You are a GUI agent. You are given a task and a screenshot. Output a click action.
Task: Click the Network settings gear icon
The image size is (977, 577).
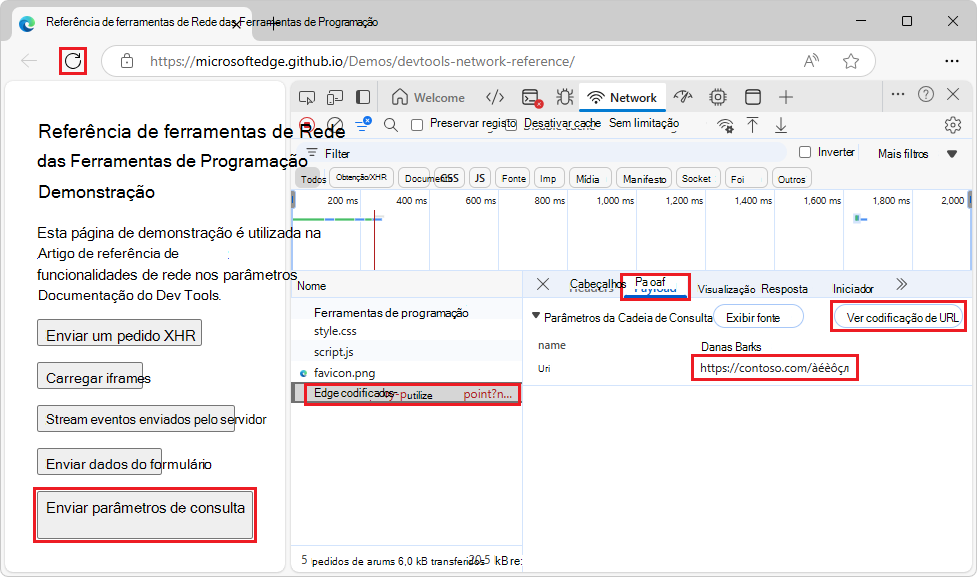pyautogui.click(x=952, y=125)
